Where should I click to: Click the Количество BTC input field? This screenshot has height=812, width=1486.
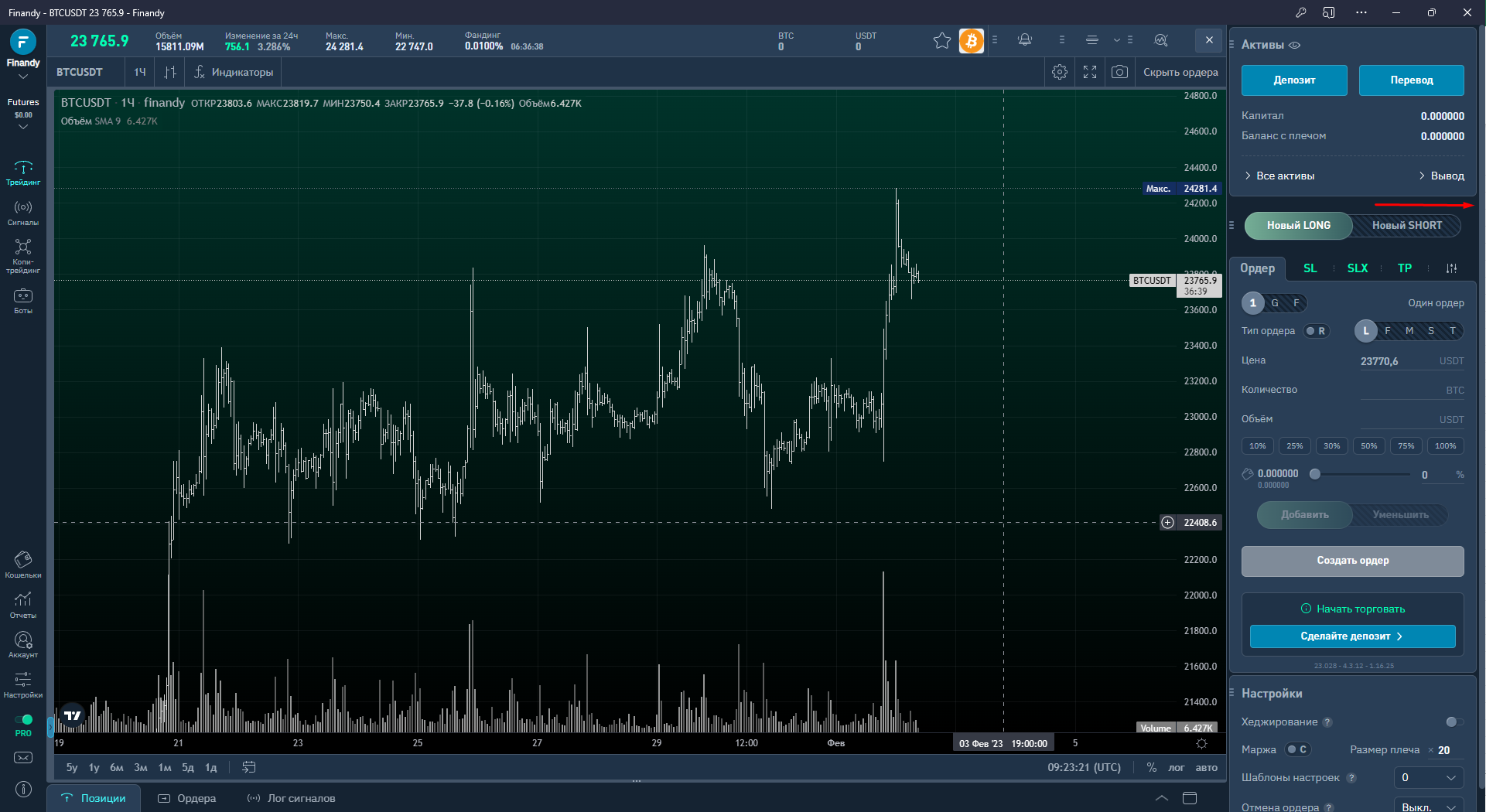point(1412,391)
